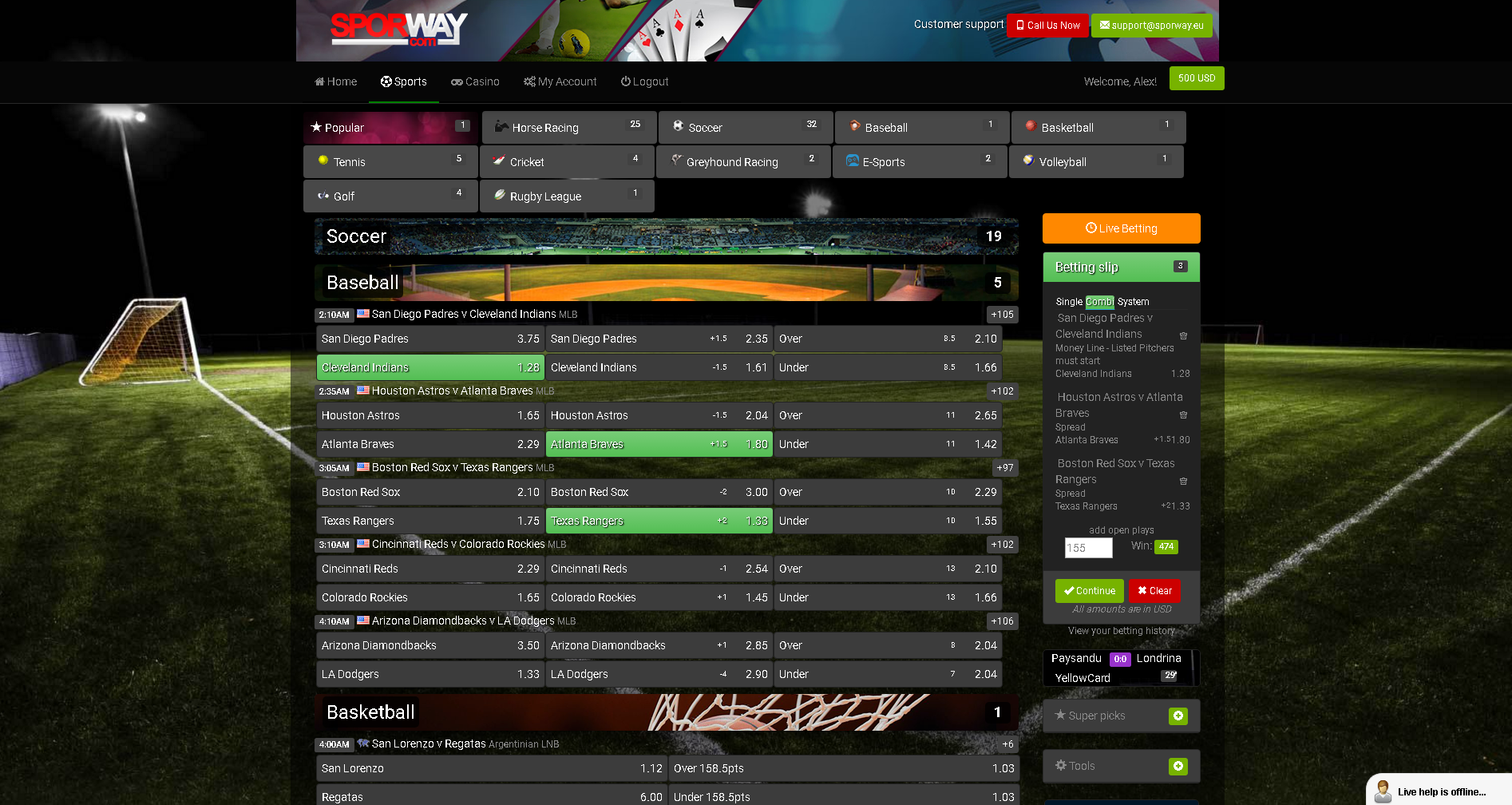Click the 500 USD balance button
Viewport: 1512px width, 805px height.
[1196, 78]
